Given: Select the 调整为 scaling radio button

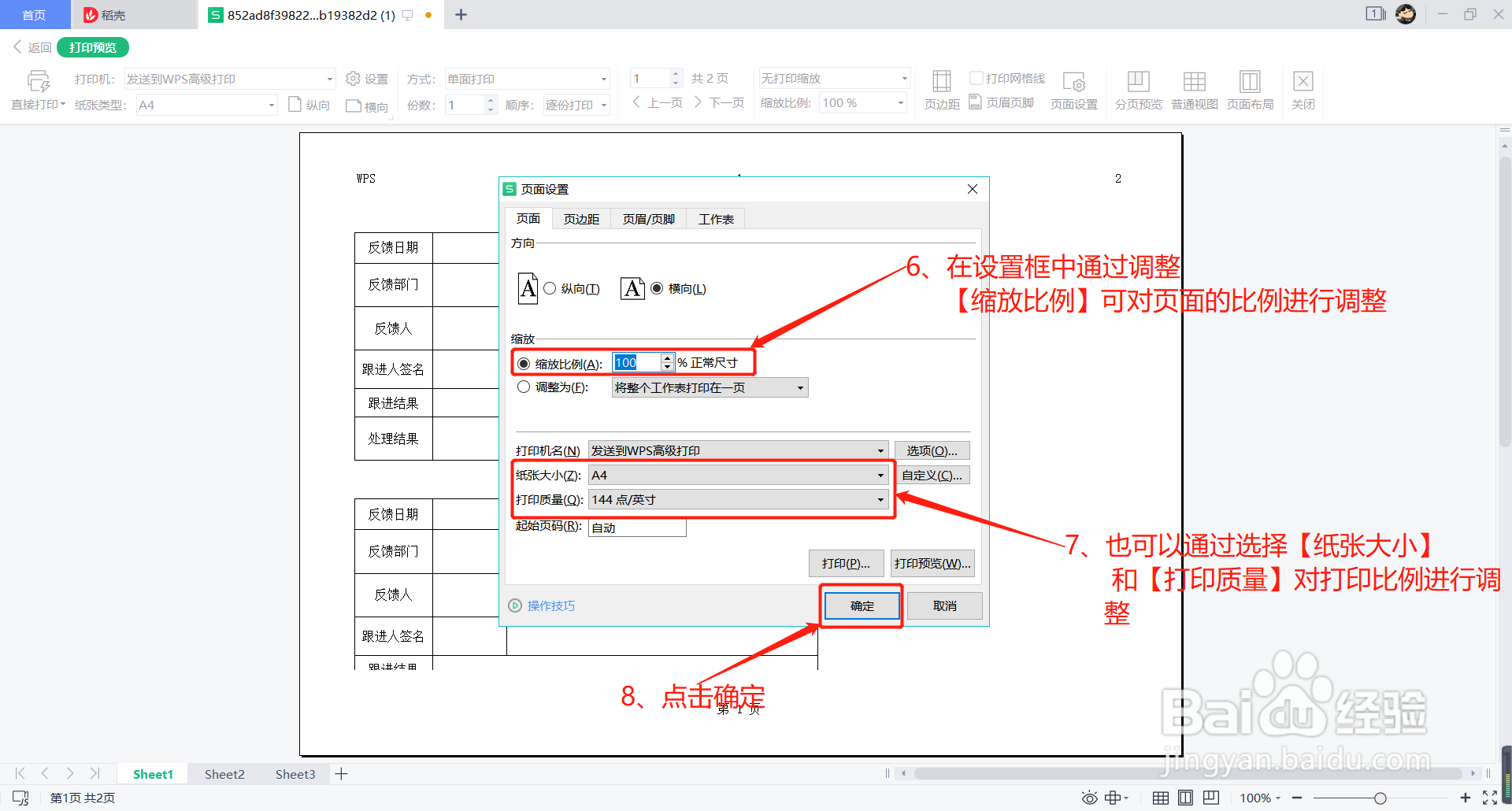Looking at the screenshot, I should tap(522, 387).
